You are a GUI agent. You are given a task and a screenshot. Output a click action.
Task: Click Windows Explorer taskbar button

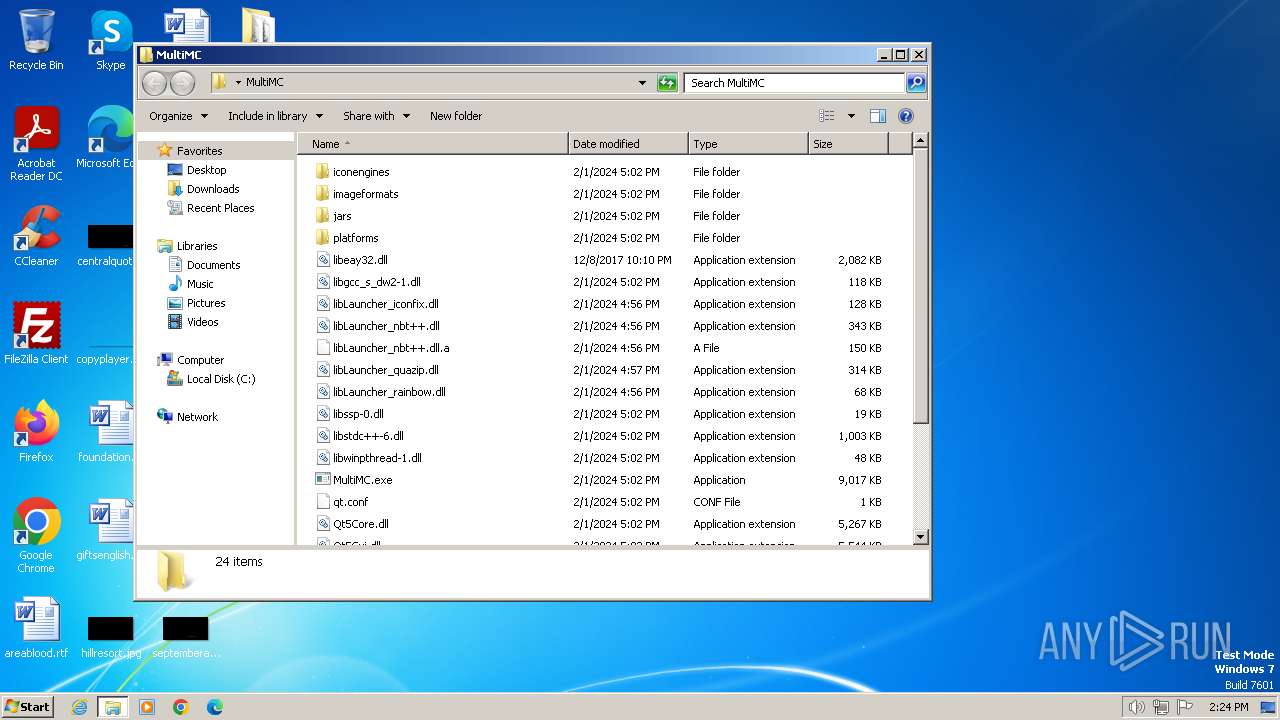pyautogui.click(x=113, y=707)
